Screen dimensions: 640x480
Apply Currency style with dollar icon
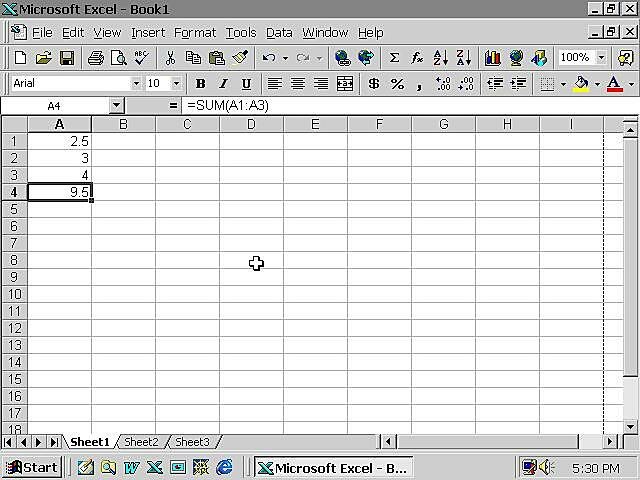point(373,84)
